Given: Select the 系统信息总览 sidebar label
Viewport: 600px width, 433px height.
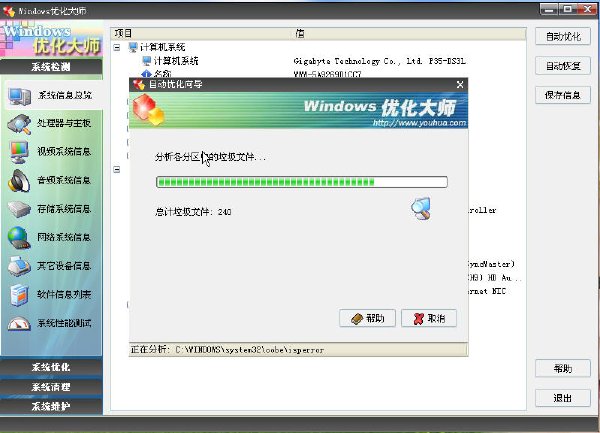Looking at the screenshot, I should tap(64, 95).
